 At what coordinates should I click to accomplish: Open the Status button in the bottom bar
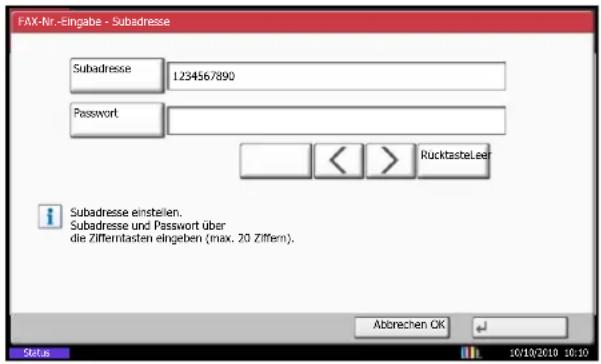[39, 353]
